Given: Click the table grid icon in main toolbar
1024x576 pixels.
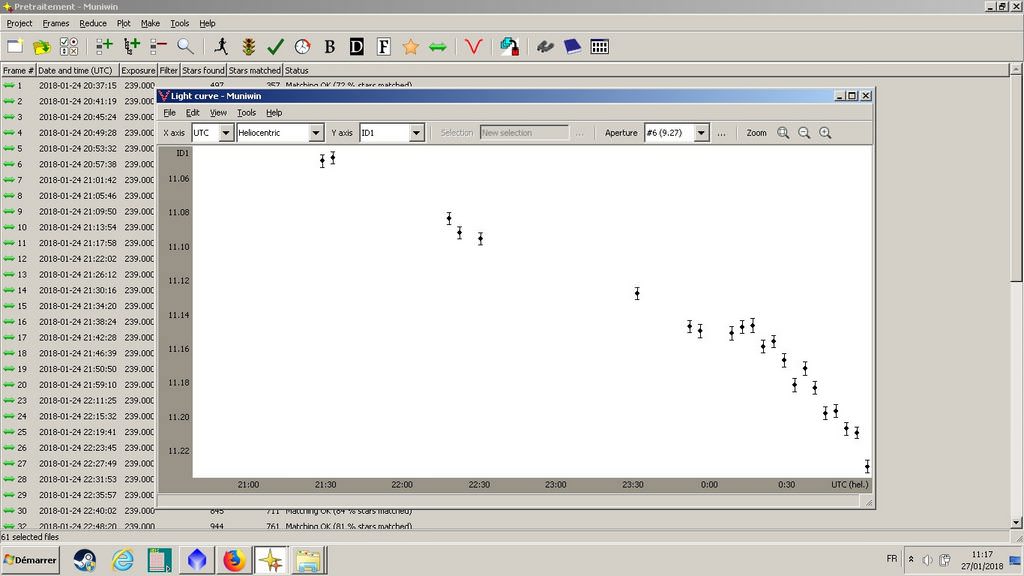Looking at the screenshot, I should (600, 46).
